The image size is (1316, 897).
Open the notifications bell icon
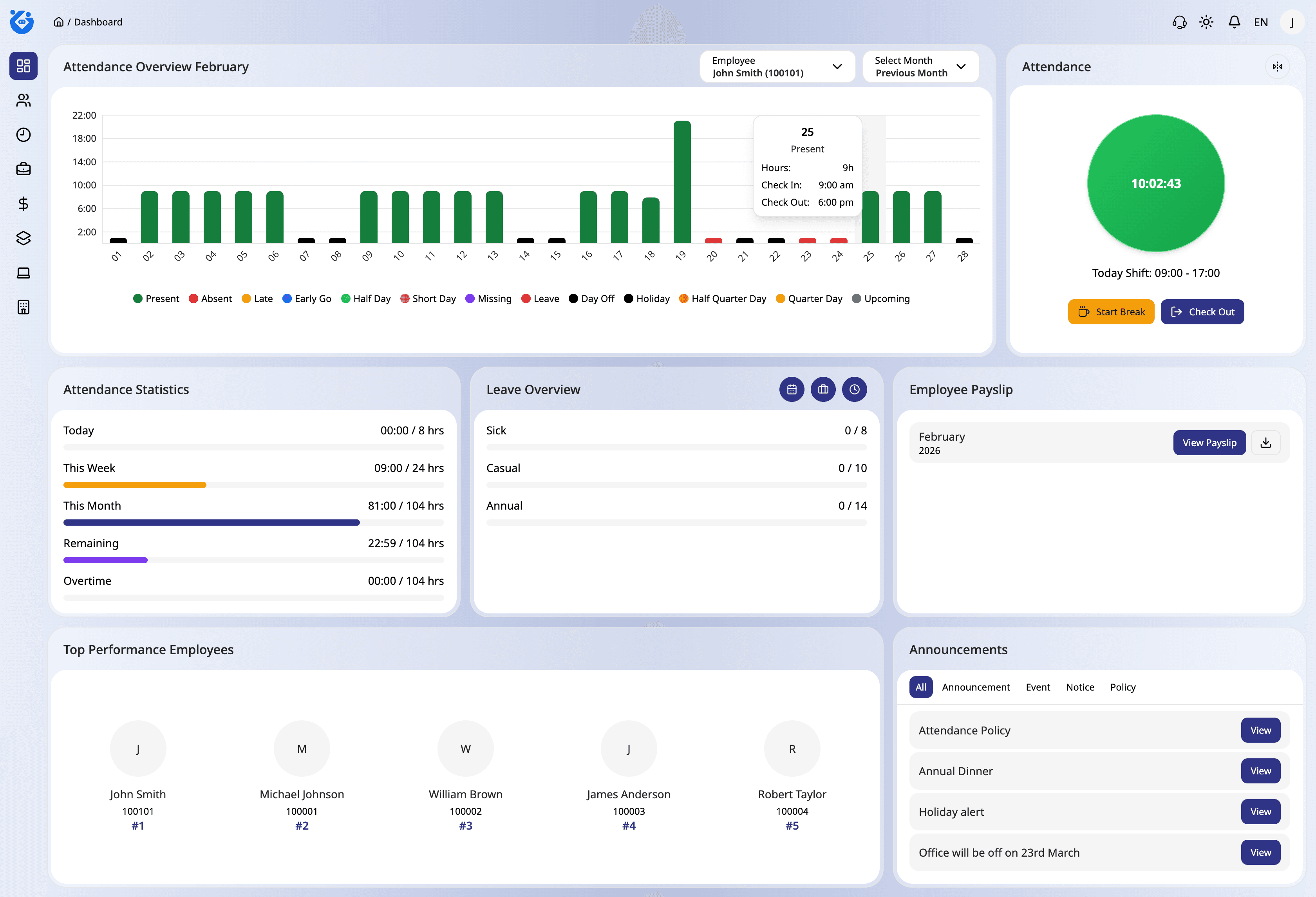coord(1234,22)
